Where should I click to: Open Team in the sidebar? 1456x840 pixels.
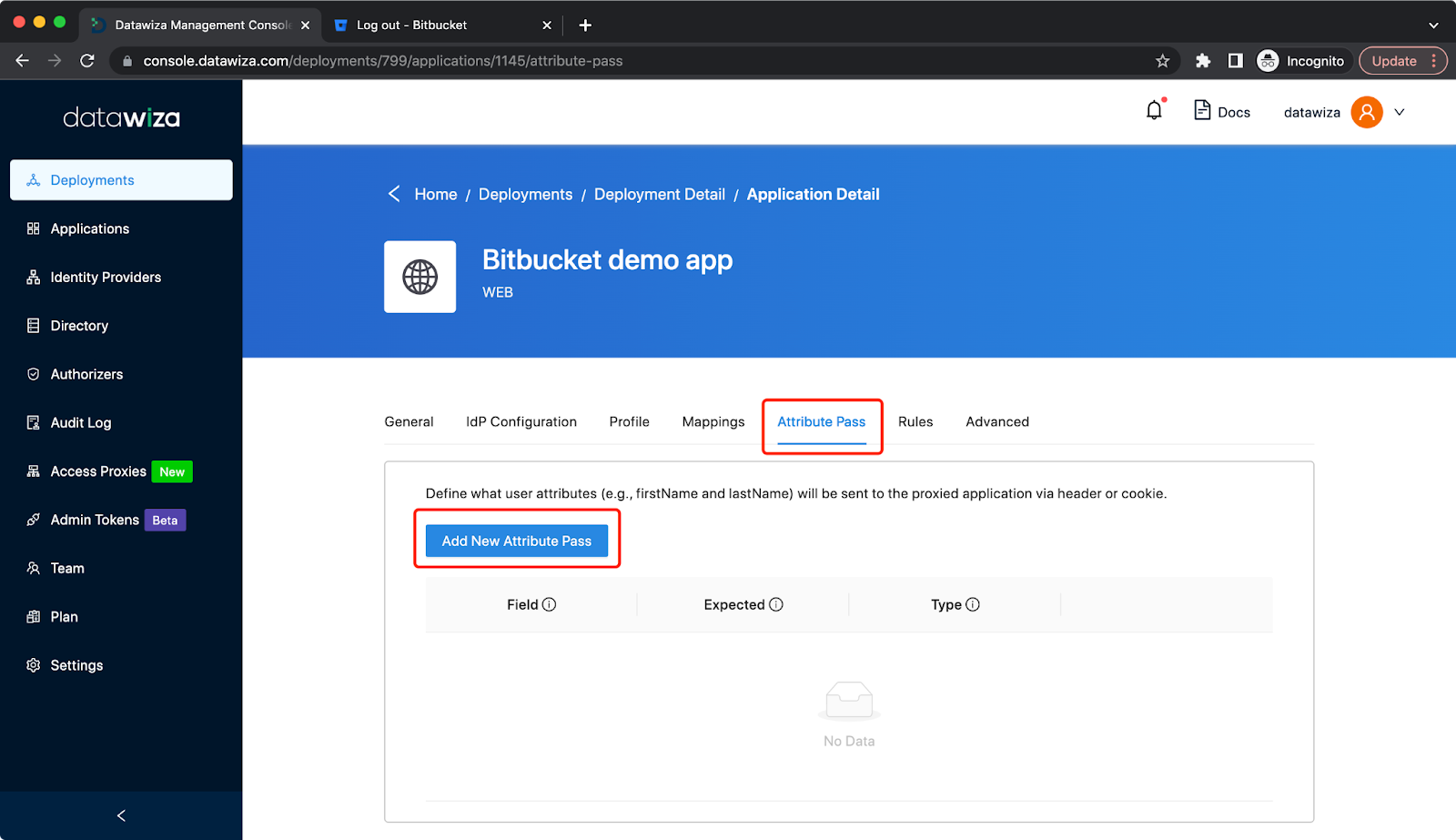(121, 568)
